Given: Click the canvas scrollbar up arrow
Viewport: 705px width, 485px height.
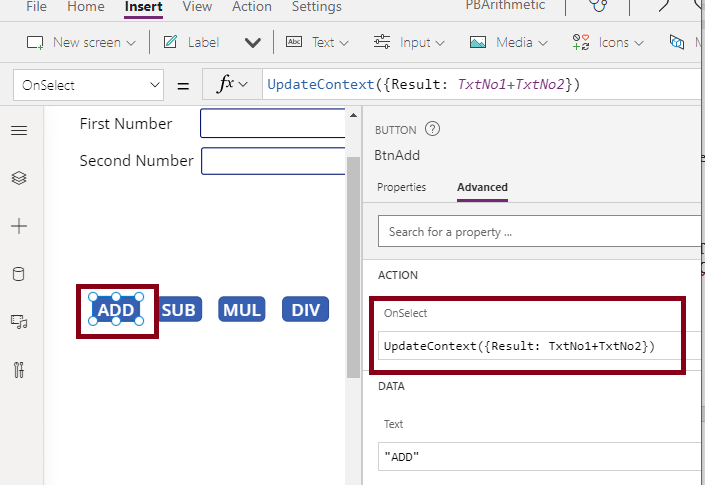Looking at the screenshot, I should coord(353,116).
